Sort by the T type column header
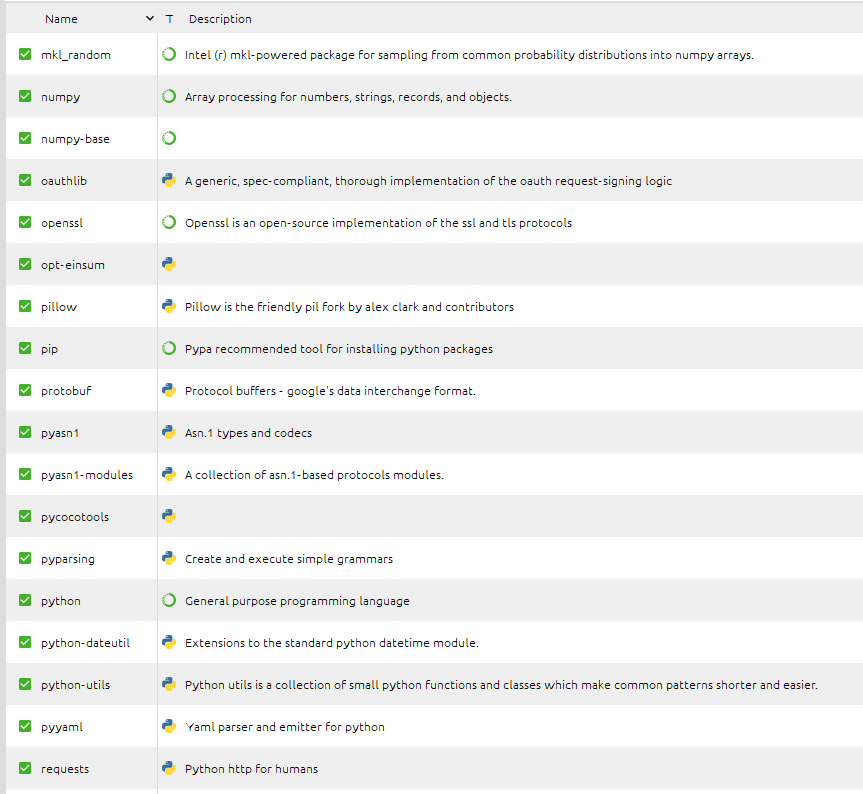Screen dimensions: 863x794 point(170,19)
